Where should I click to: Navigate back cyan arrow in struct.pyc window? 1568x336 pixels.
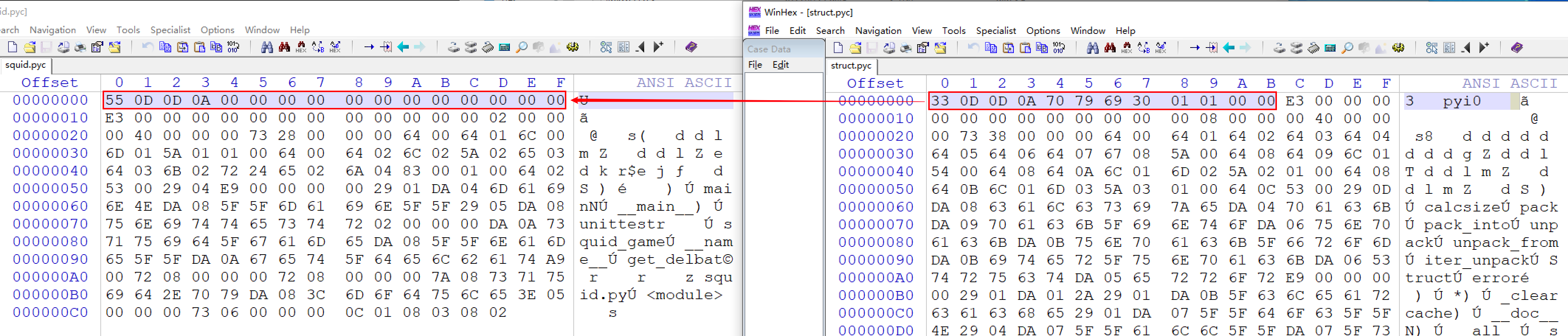coord(1229,48)
